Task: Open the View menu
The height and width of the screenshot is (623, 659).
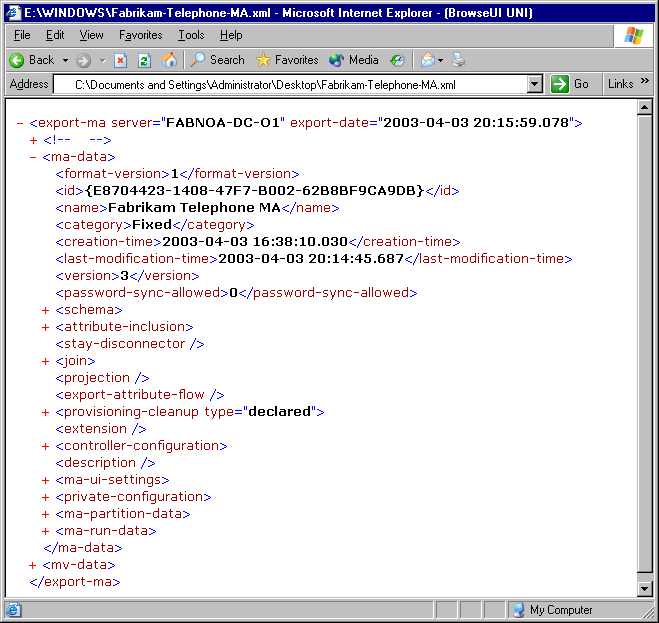Action: pyautogui.click(x=91, y=35)
